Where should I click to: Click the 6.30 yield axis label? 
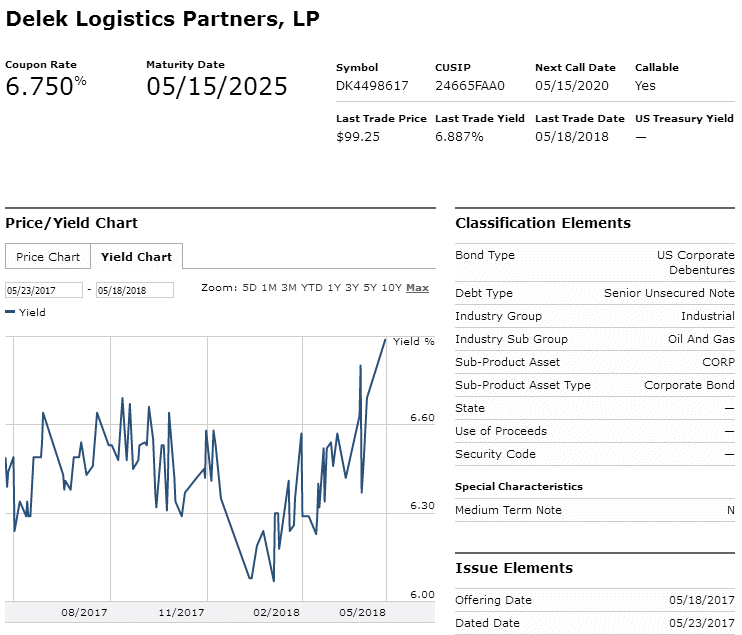tap(422, 505)
